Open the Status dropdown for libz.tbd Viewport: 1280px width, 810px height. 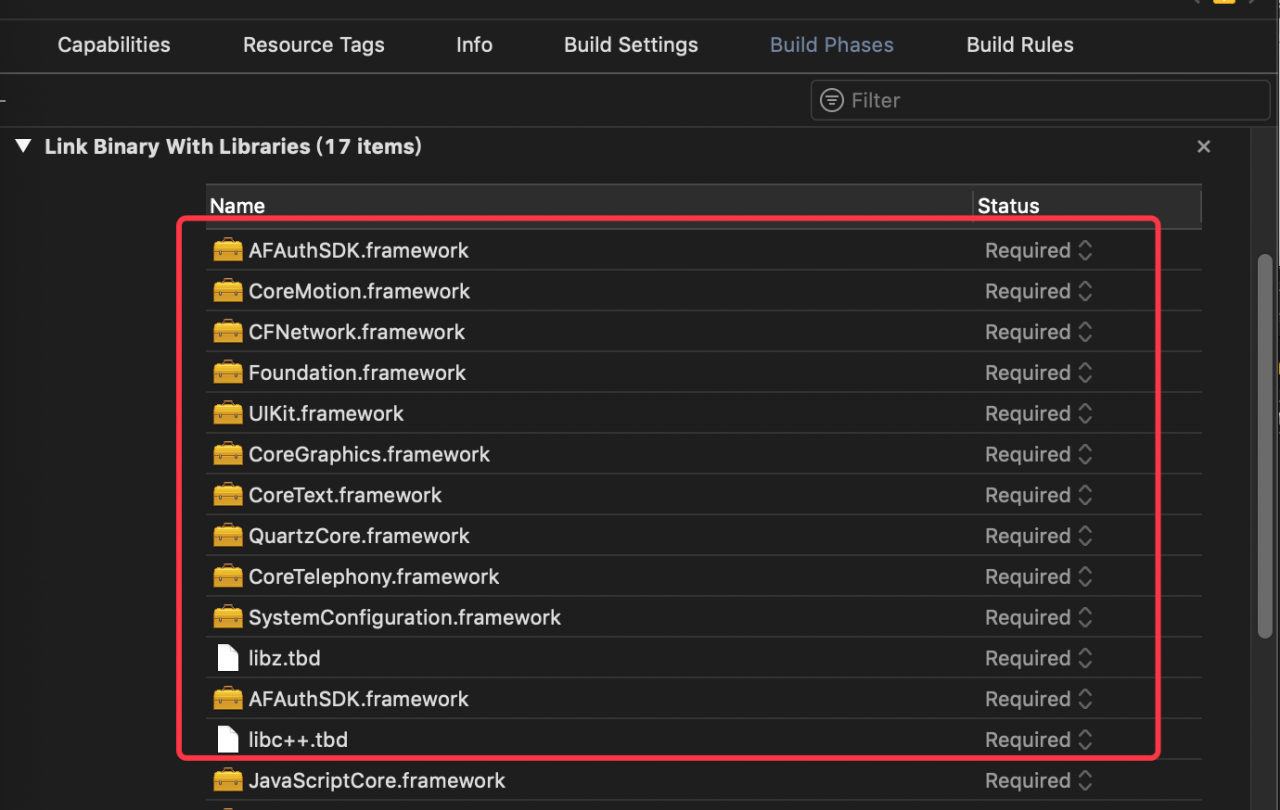click(1039, 658)
